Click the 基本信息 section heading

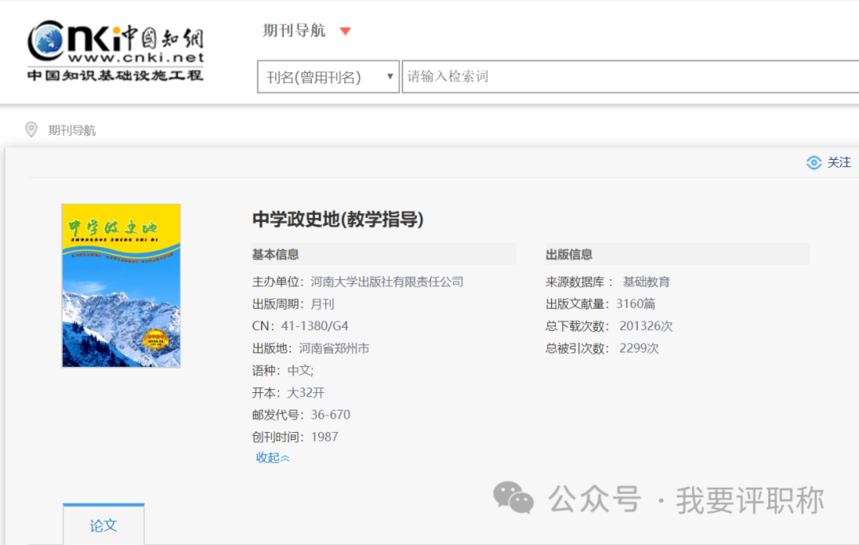pyautogui.click(x=276, y=254)
